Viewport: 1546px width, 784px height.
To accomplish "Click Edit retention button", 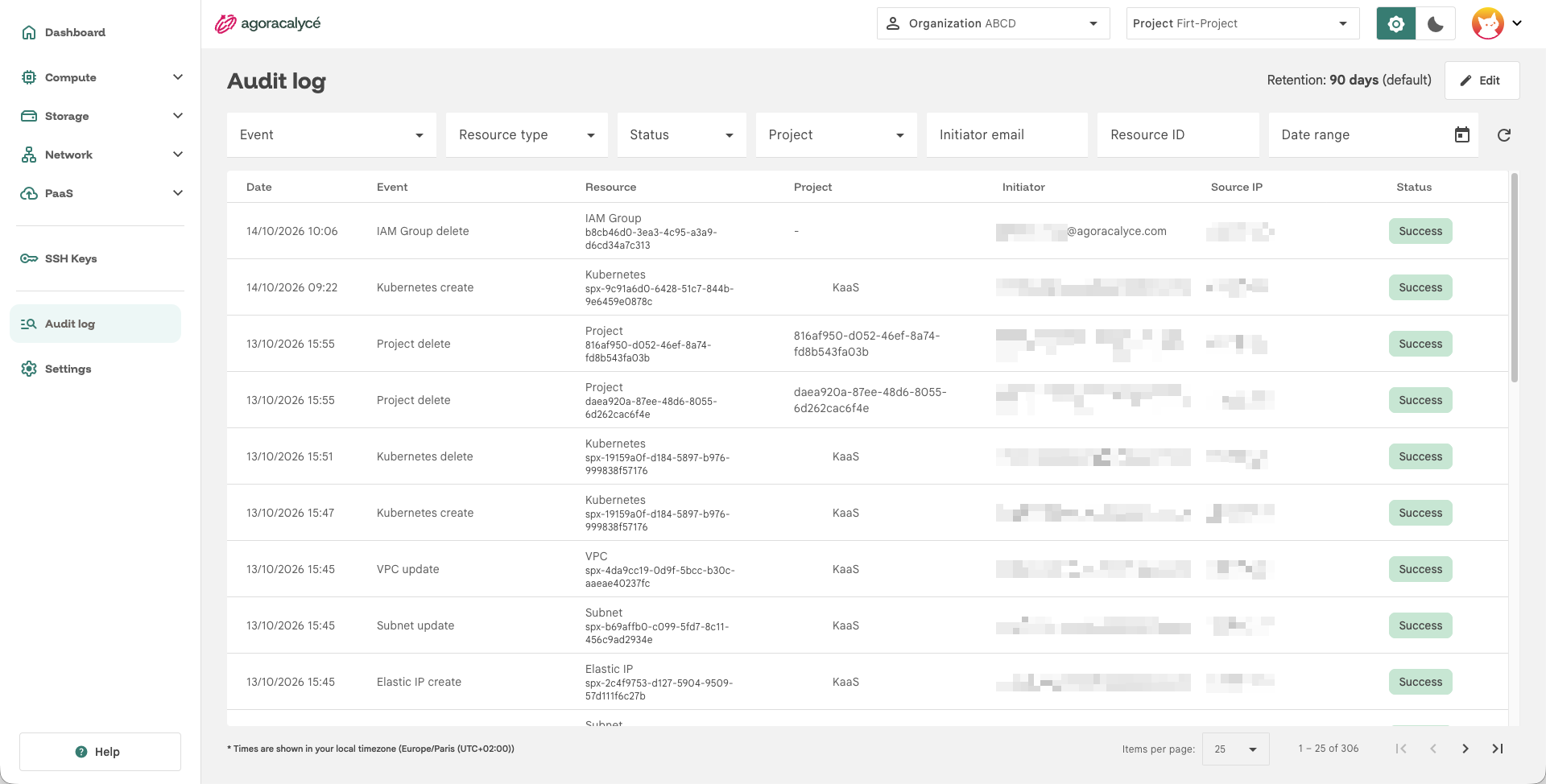I will [1482, 80].
